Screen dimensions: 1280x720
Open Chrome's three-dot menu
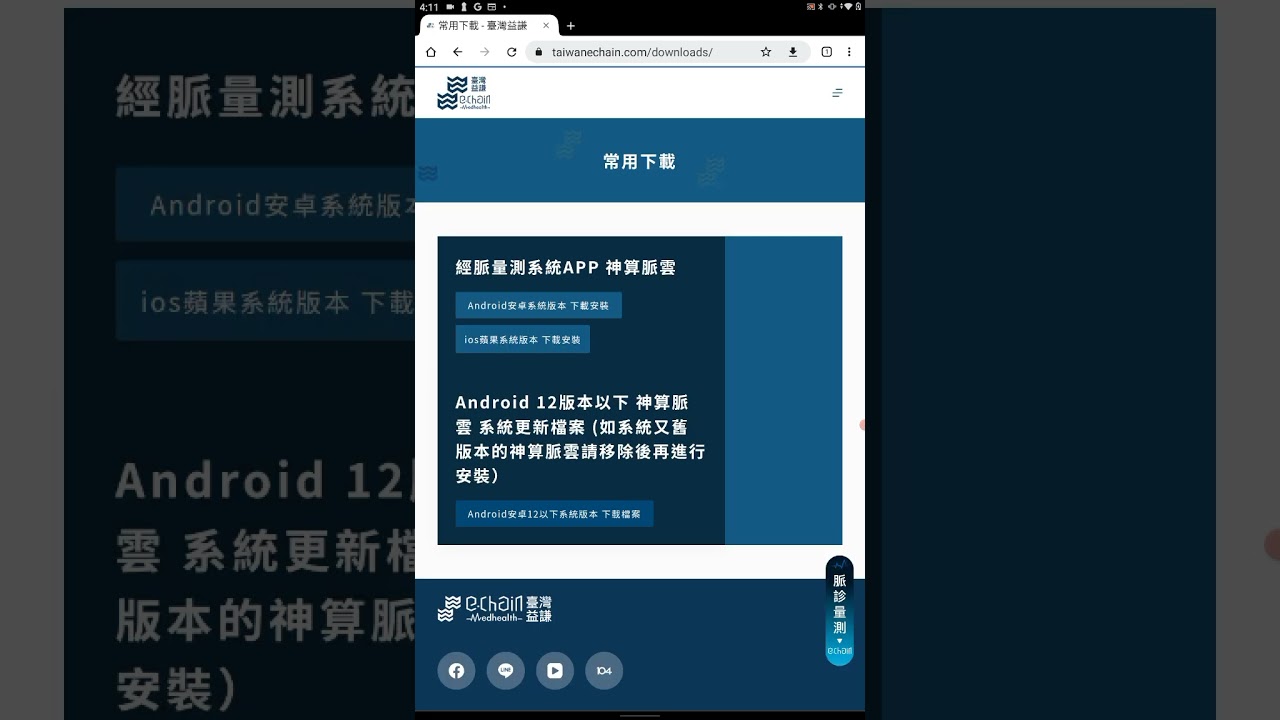click(849, 51)
